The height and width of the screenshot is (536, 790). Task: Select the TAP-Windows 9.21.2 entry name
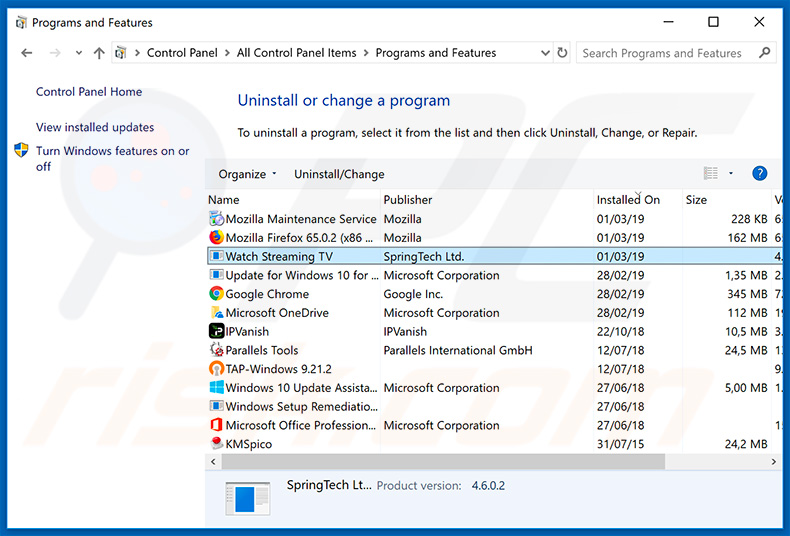pyautogui.click(x=278, y=369)
